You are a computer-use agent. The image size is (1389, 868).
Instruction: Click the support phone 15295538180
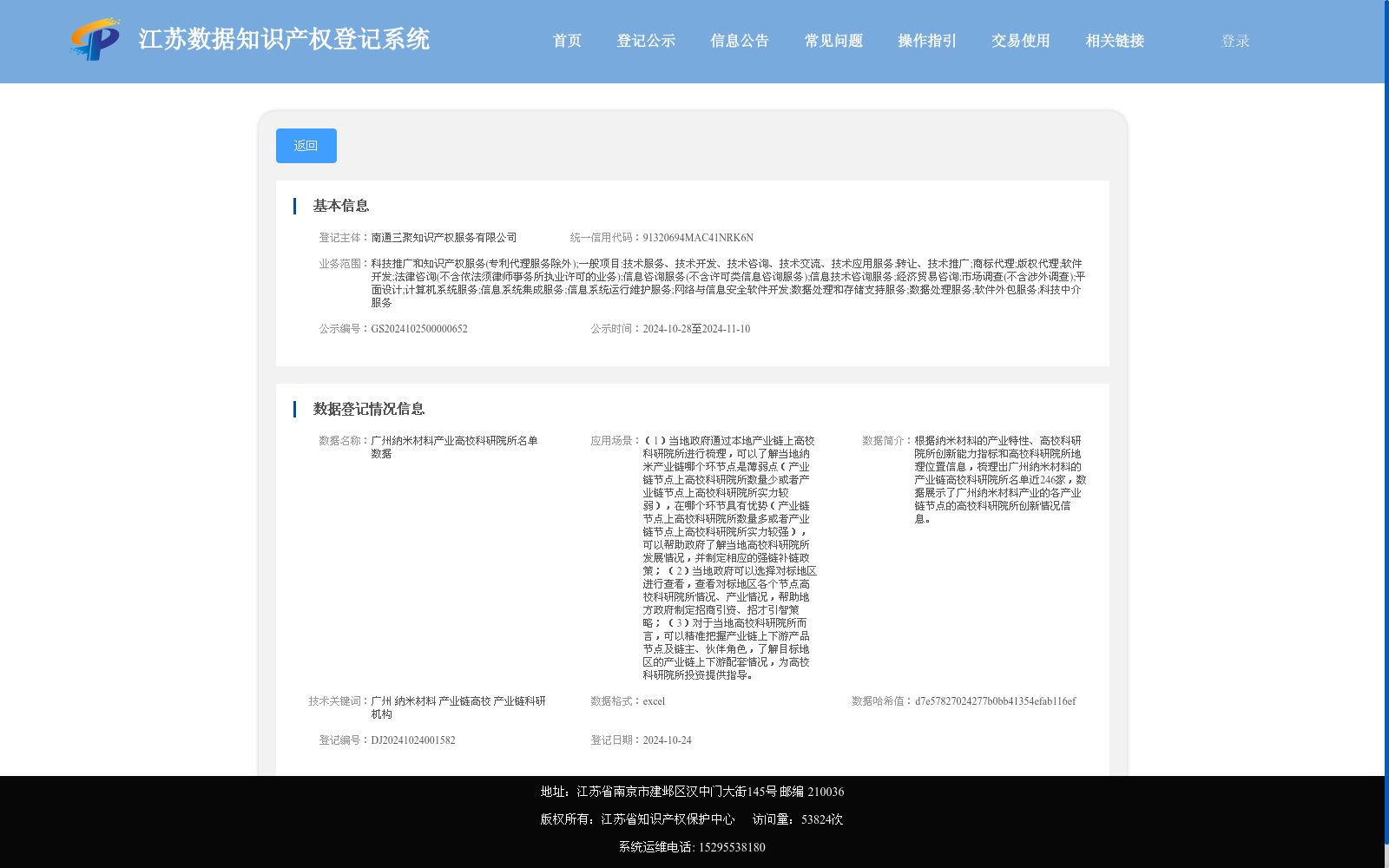coord(732,847)
